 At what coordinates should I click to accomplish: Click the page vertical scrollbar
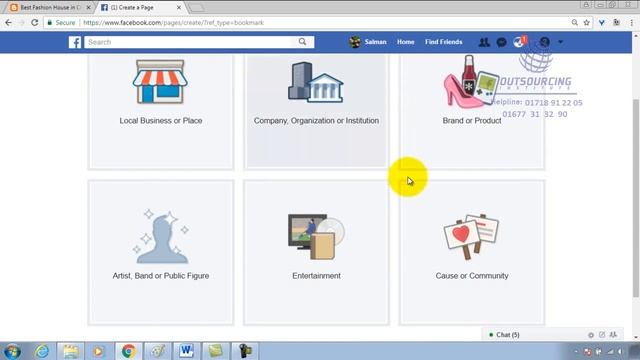coord(636,198)
